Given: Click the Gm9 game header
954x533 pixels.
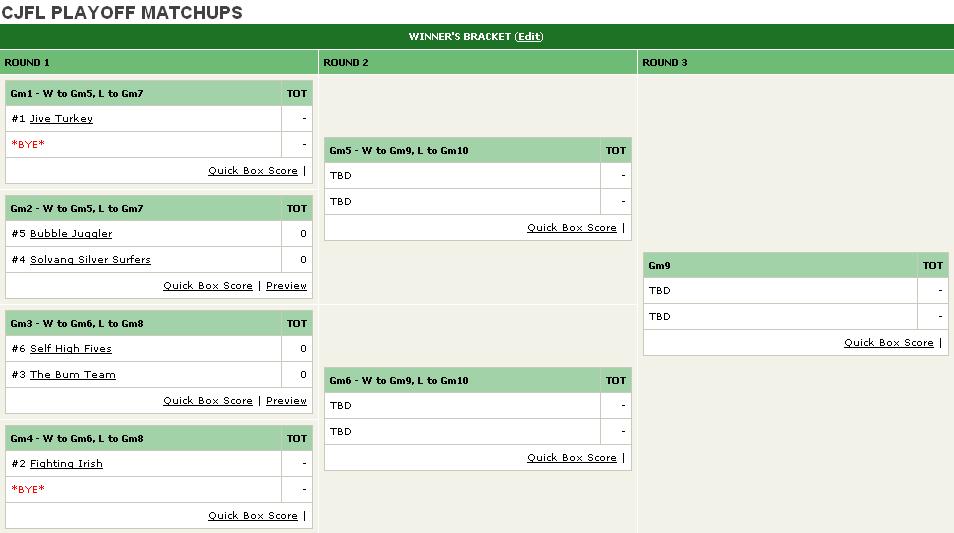Looking at the screenshot, I should [796, 265].
